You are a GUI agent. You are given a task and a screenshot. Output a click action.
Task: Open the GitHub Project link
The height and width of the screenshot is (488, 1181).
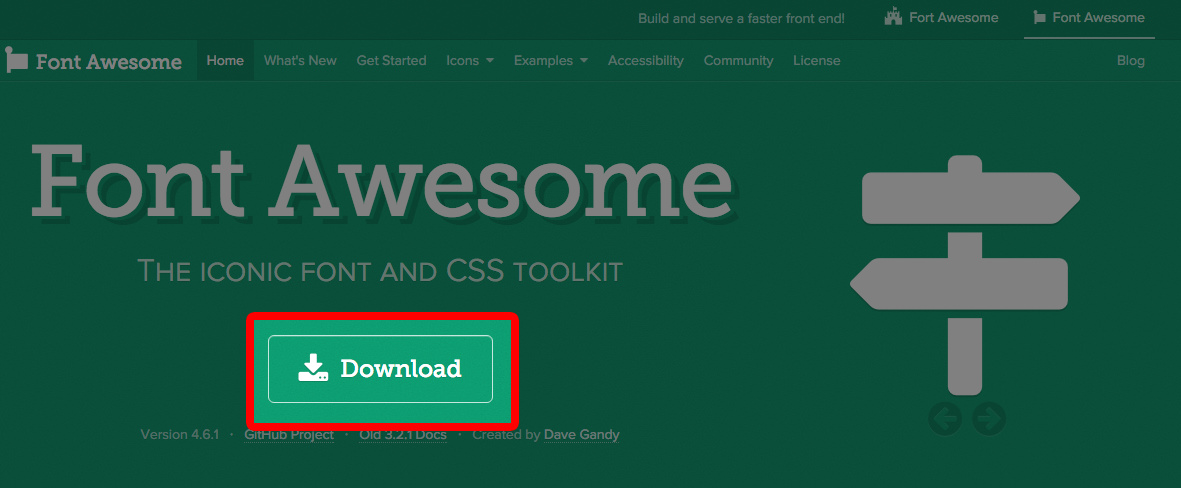tap(289, 435)
